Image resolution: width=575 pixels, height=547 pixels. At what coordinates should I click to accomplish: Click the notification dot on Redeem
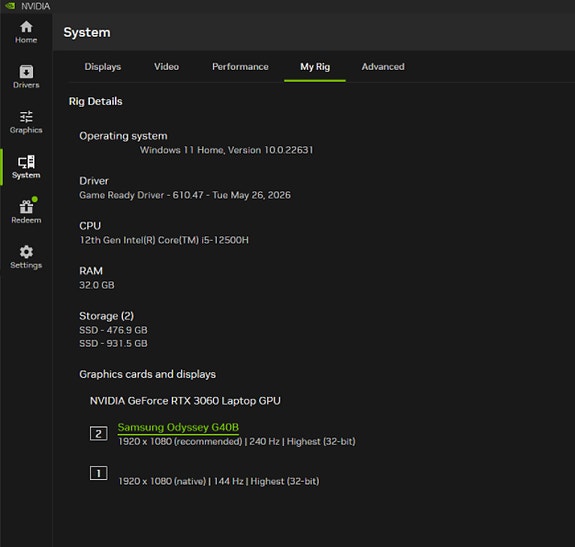(x=34, y=199)
